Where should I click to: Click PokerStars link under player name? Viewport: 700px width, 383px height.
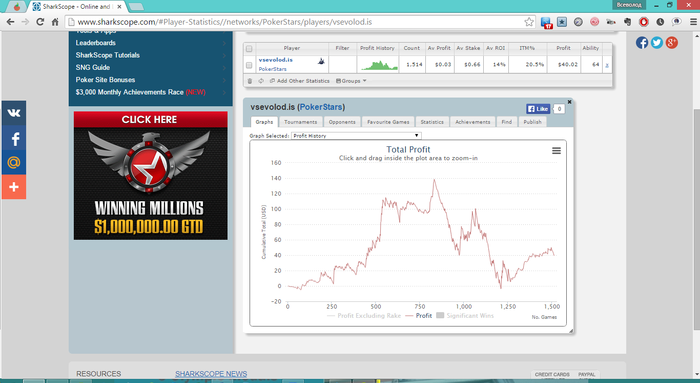click(x=272, y=69)
